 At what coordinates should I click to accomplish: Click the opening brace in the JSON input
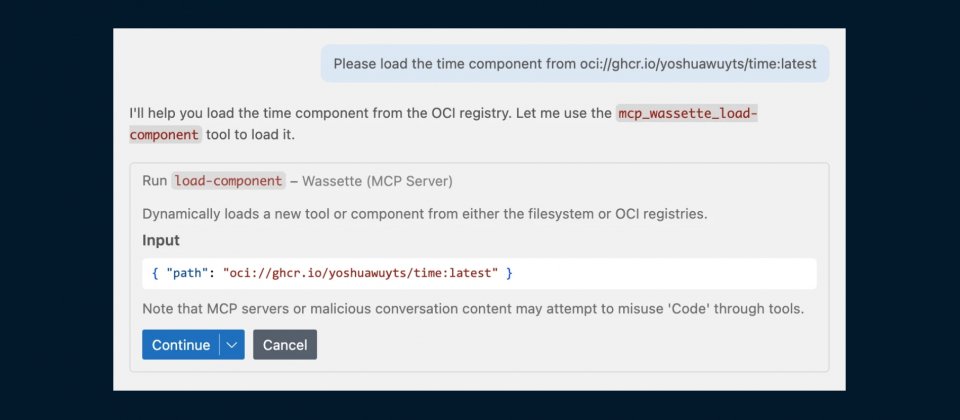click(155, 273)
